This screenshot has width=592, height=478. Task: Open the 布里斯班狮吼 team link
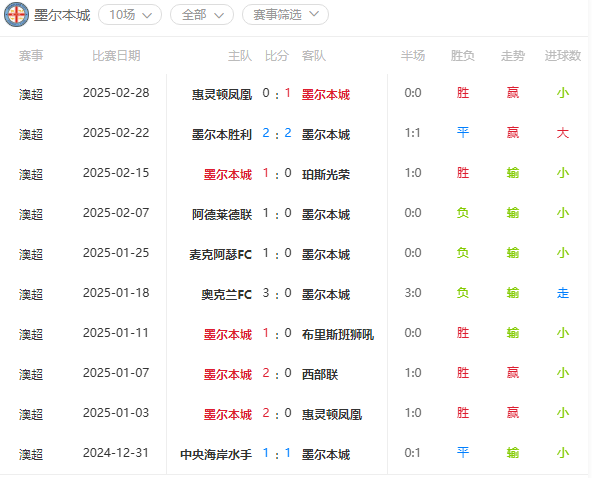tap(338, 335)
